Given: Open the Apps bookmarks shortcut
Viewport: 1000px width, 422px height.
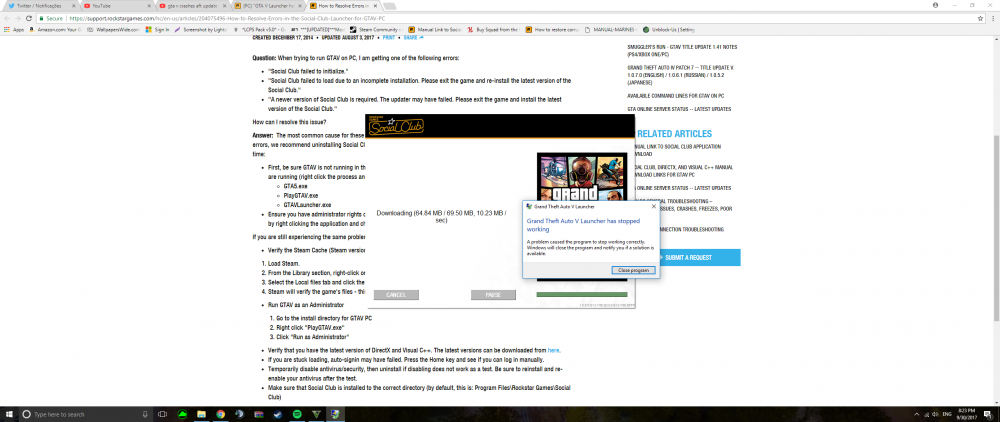Looking at the screenshot, I should click(14, 29).
